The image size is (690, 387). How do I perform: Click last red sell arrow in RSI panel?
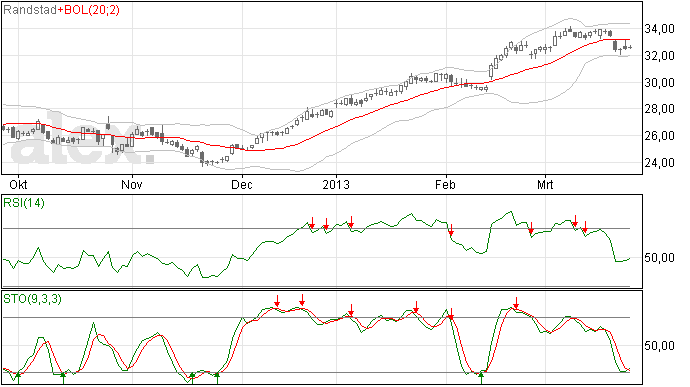[585, 227]
